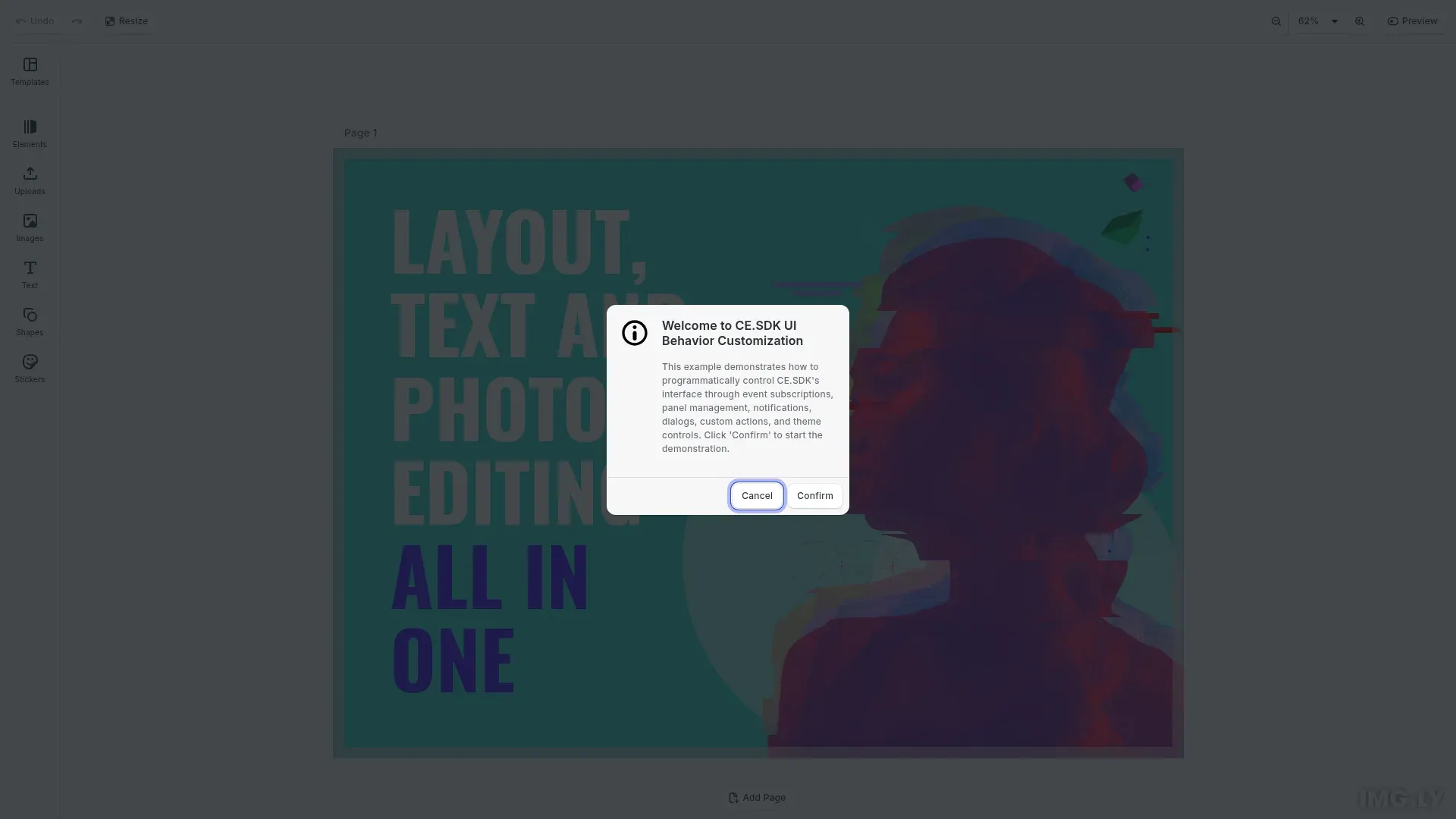Open the Uploads panel
This screenshot has height=819, width=1456.
(x=30, y=180)
